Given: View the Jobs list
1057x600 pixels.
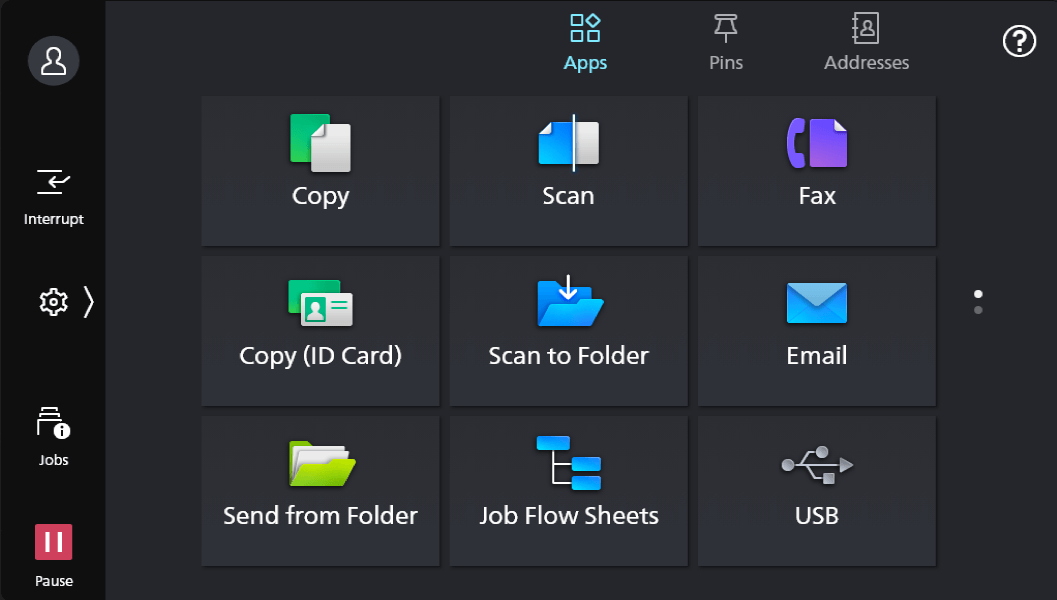Looking at the screenshot, I should point(53,435).
